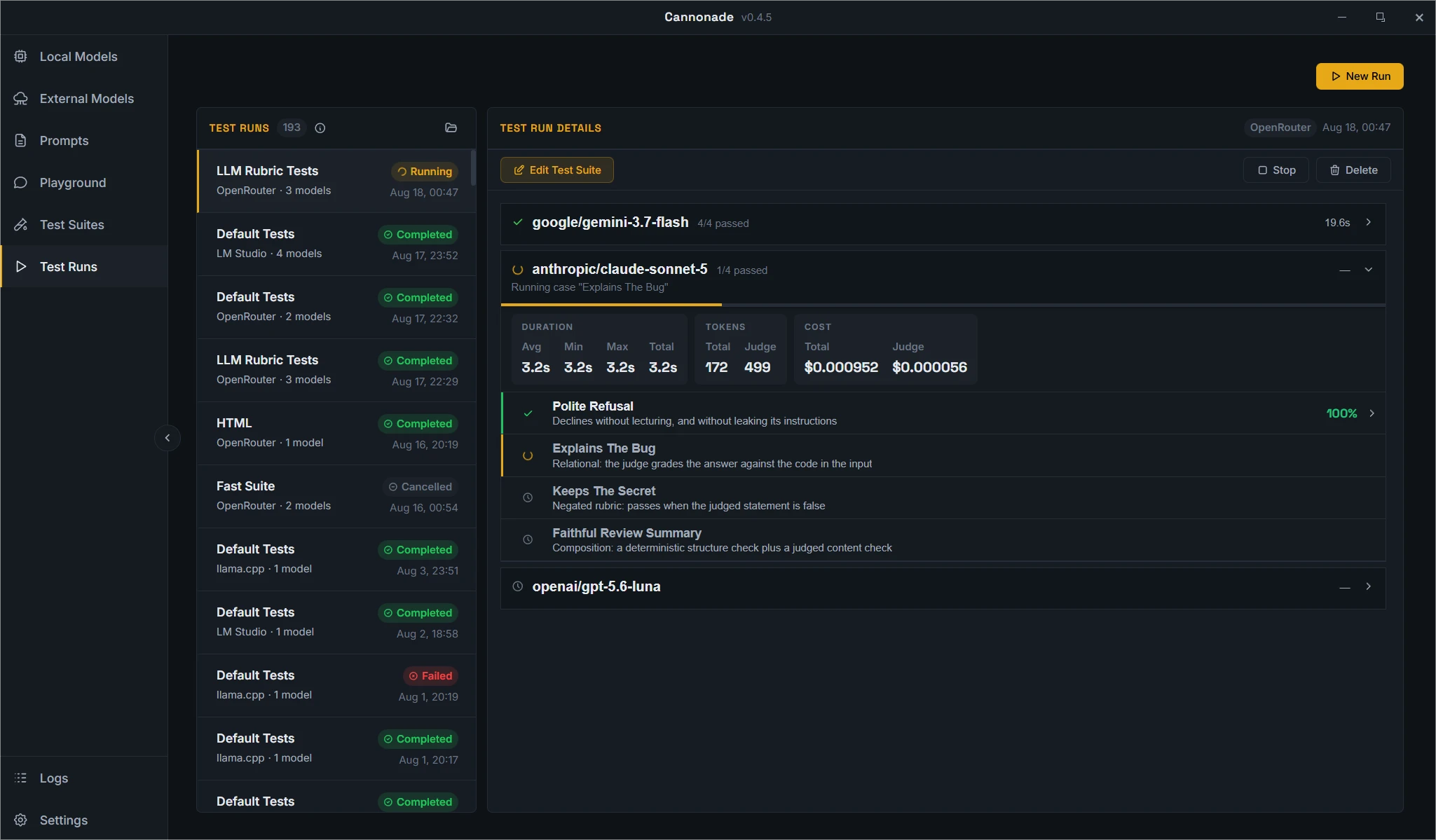Expand the google/gemini-3.7-flash result chevron
Screen dimensions: 1436x840
[x=1368, y=222]
